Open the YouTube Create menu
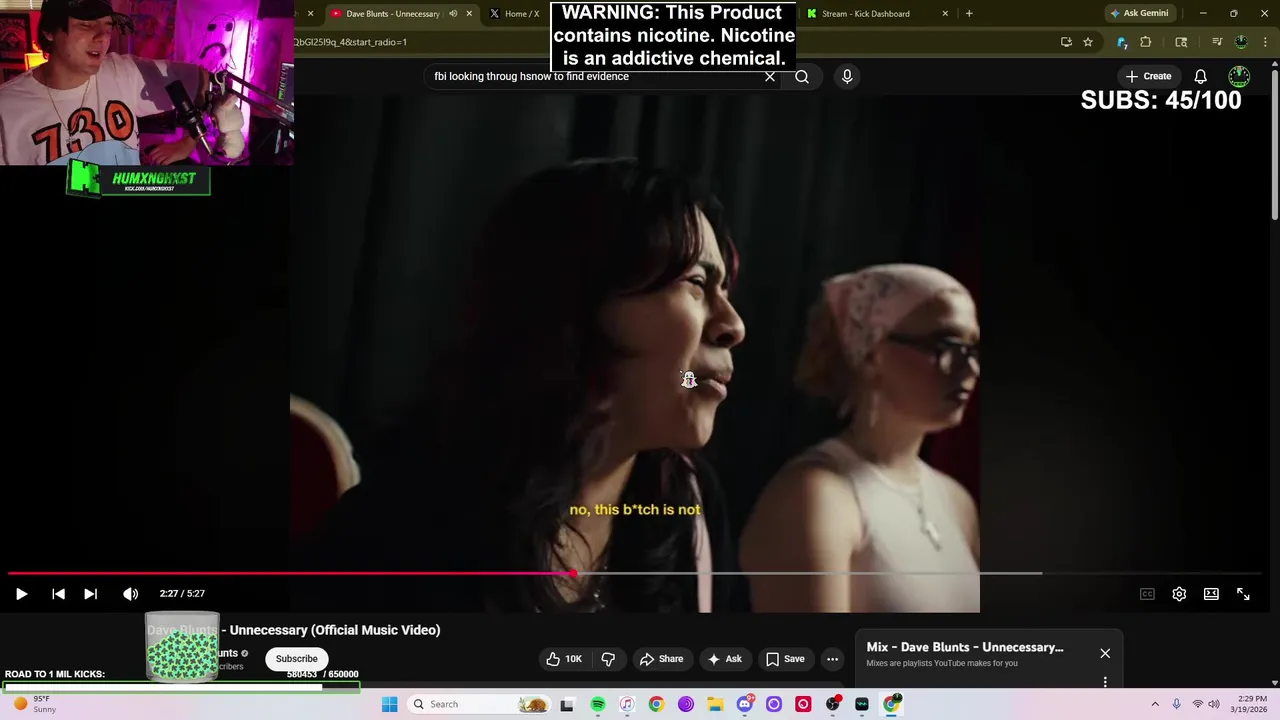 point(1148,76)
